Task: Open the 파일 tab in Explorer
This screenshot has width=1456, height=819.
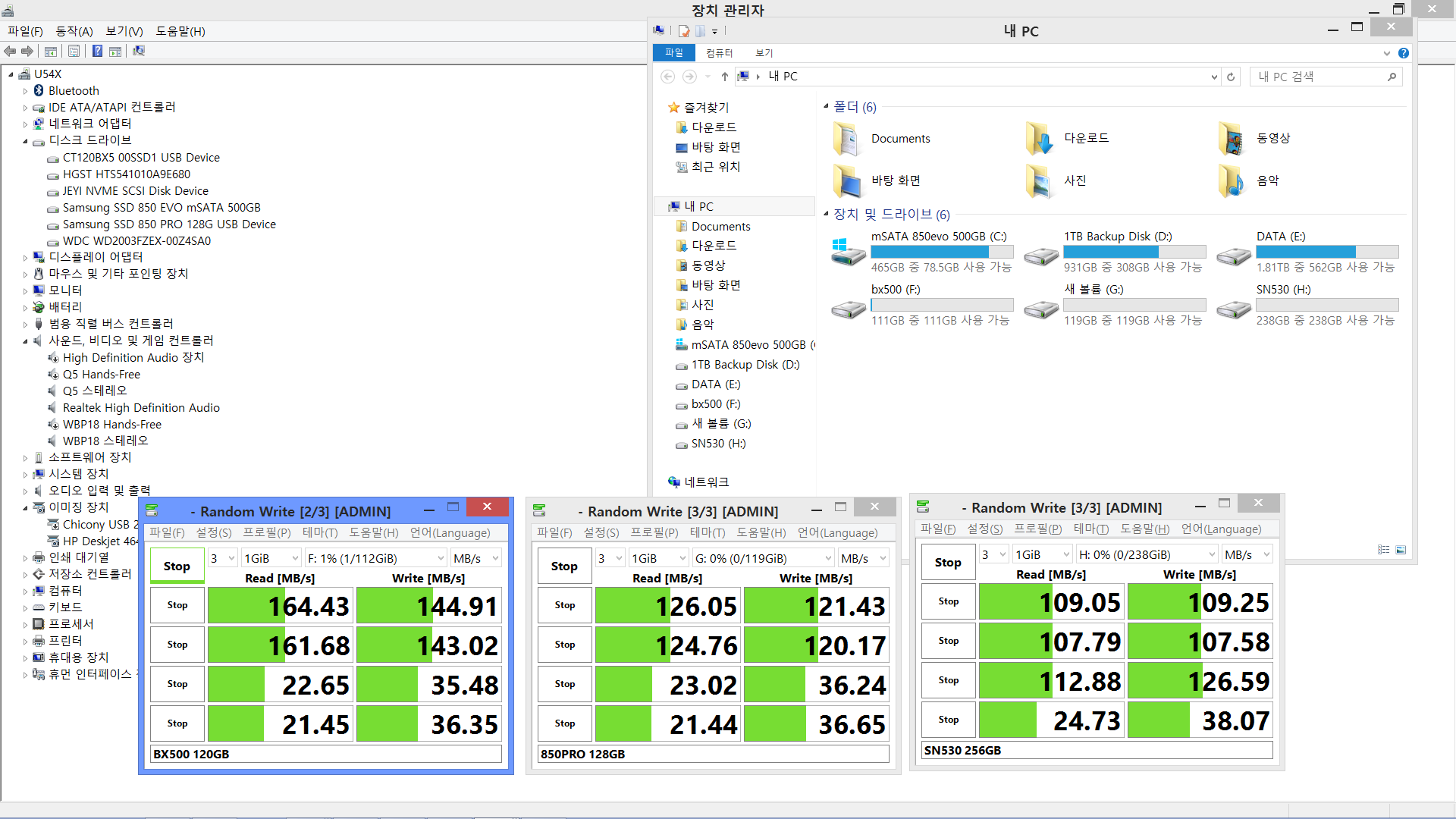Action: [674, 52]
